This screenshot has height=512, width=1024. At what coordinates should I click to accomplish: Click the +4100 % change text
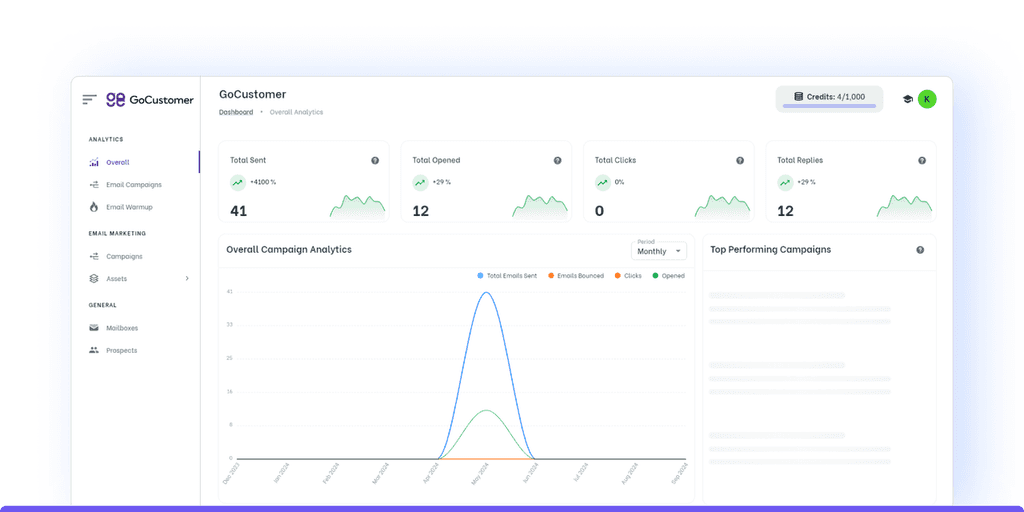point(263,182)
